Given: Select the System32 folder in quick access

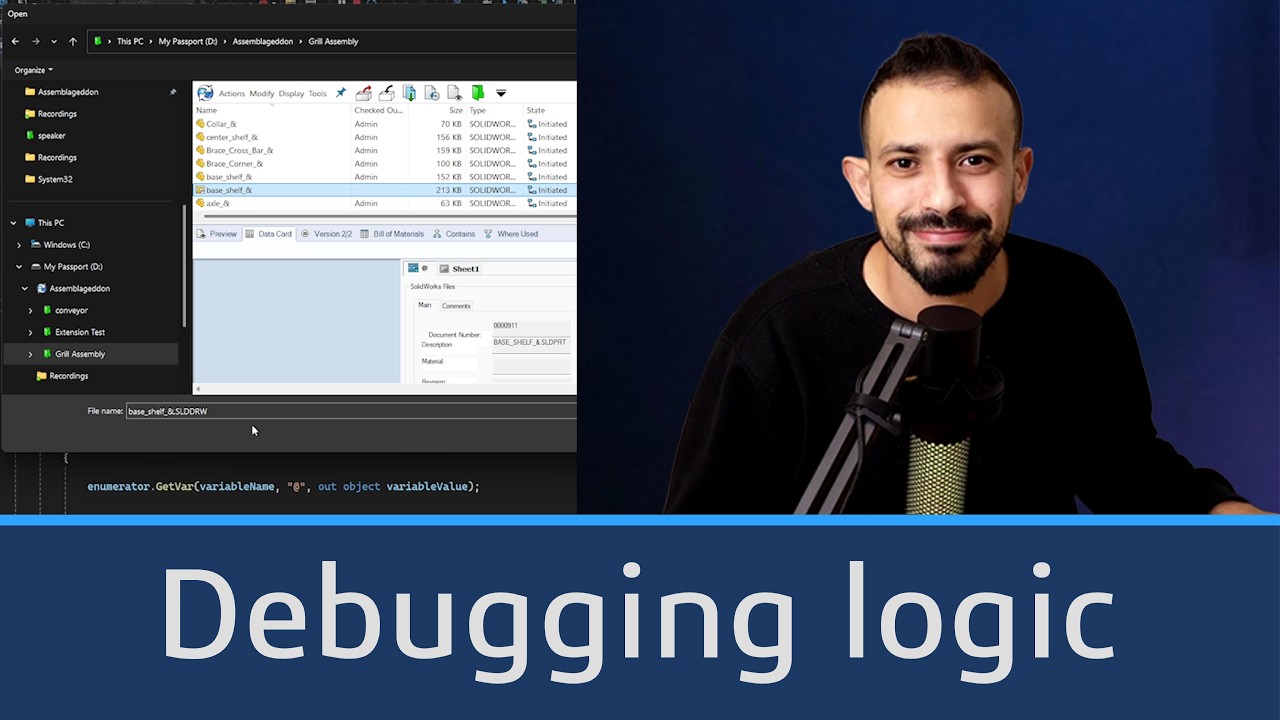Looking at the screenshot, I should click(x=54, y=179).
